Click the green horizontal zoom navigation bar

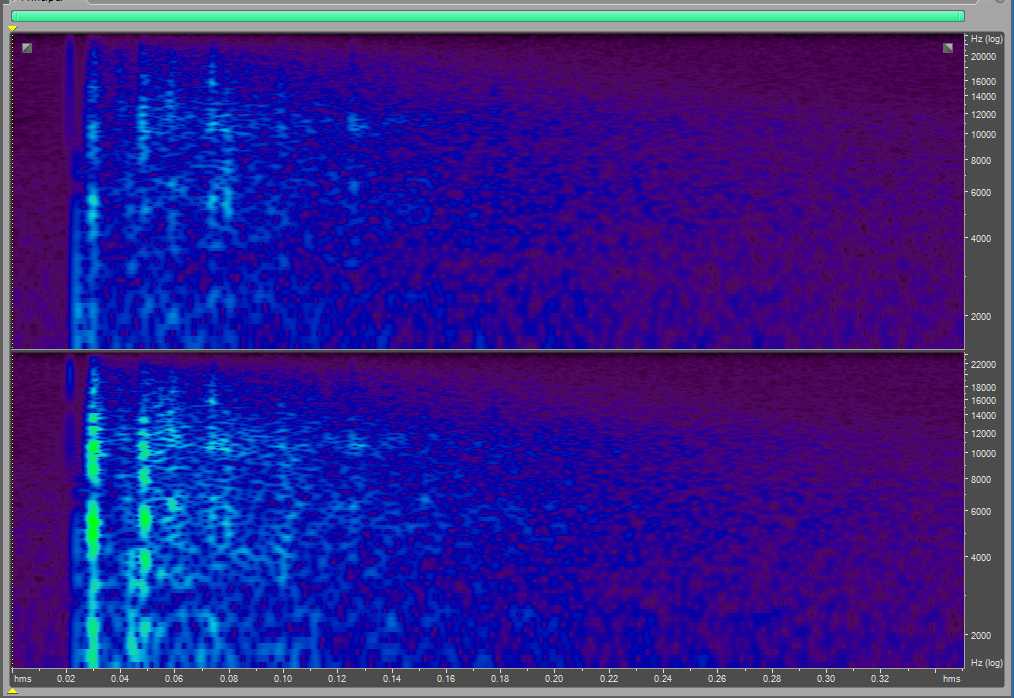488,16
